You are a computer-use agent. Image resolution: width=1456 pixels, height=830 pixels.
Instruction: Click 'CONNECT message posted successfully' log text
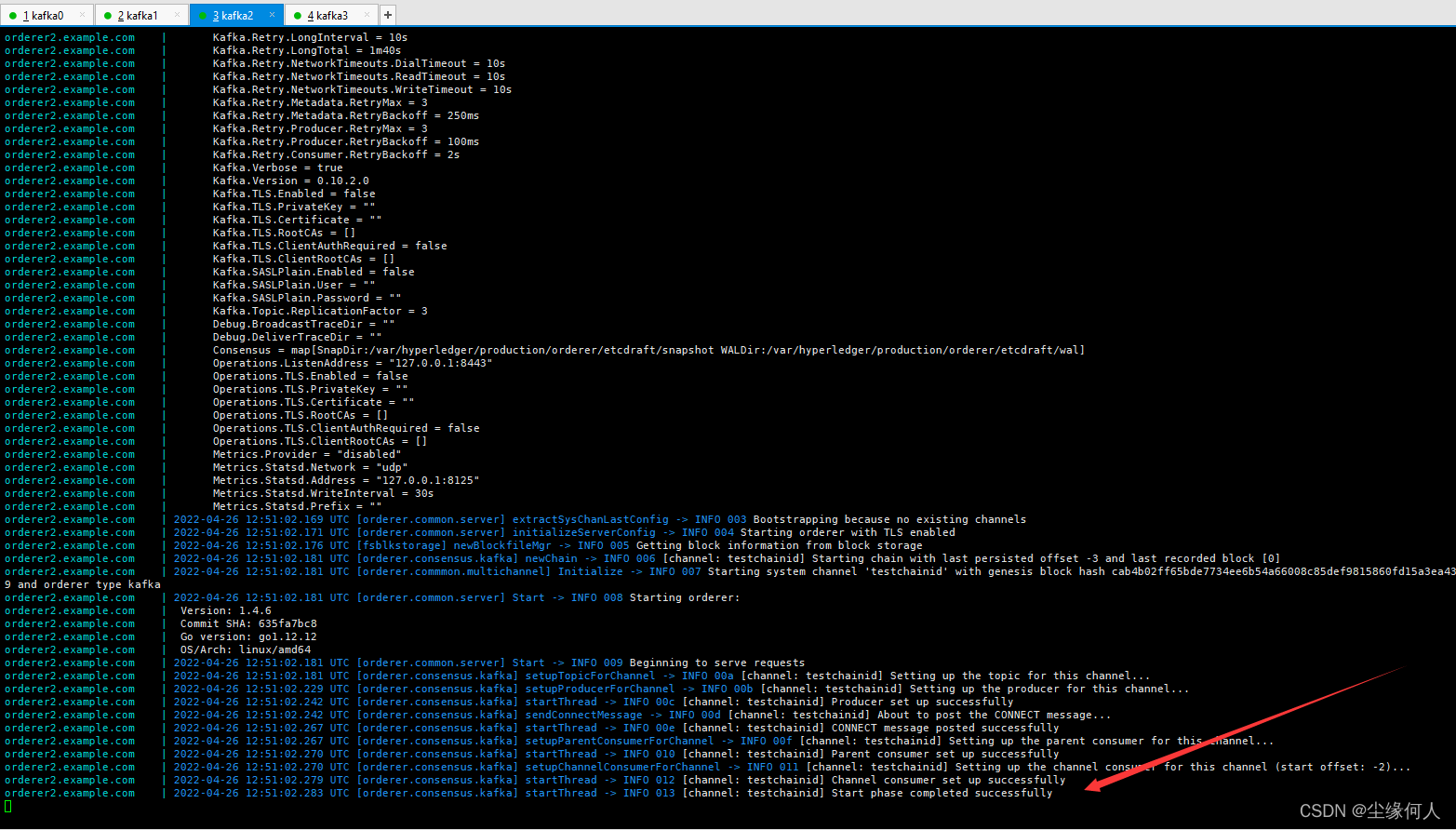(x=945, y=728)
